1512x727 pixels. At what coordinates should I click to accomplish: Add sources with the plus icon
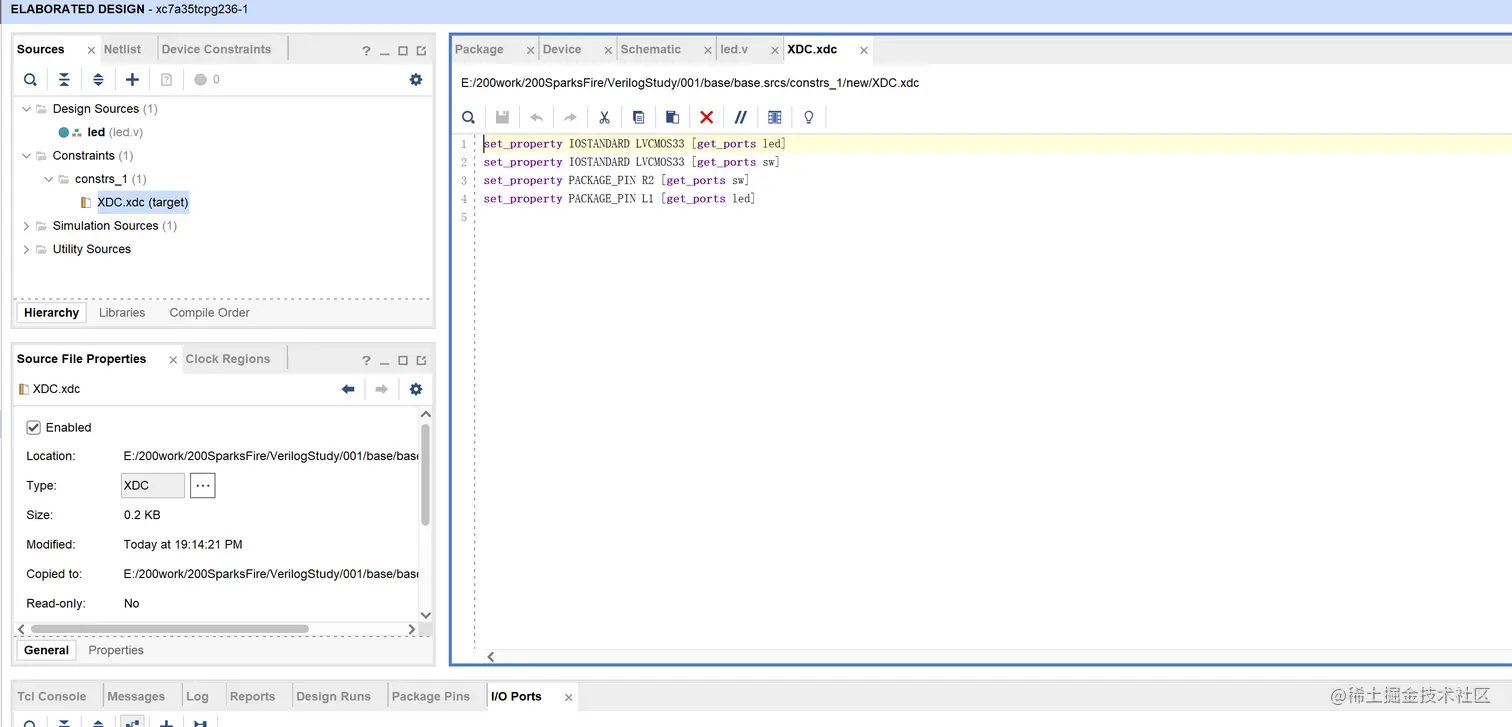pyautogui.click(x=132, y=80)
